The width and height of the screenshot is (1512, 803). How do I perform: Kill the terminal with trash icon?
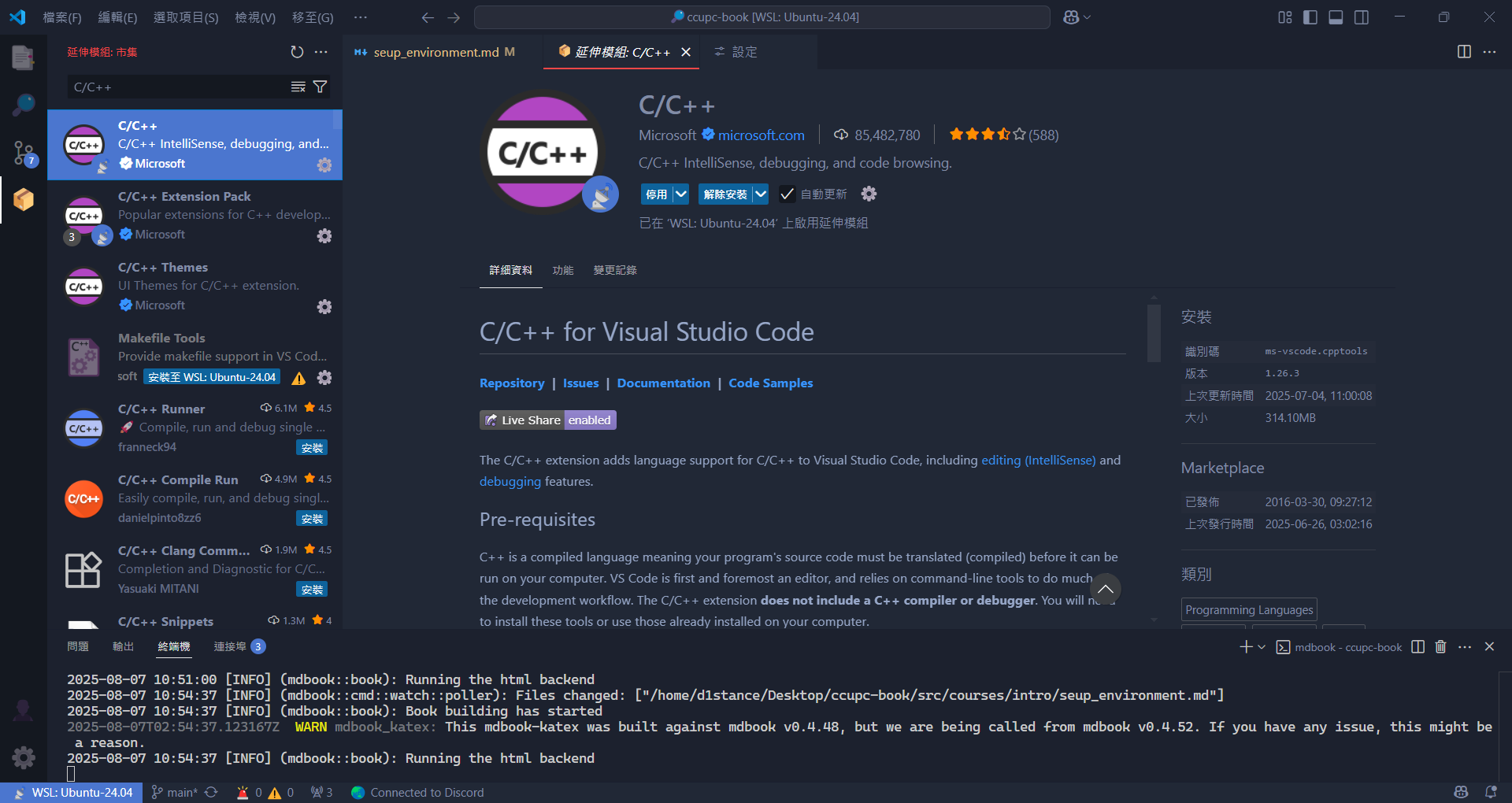(1440, 646)
